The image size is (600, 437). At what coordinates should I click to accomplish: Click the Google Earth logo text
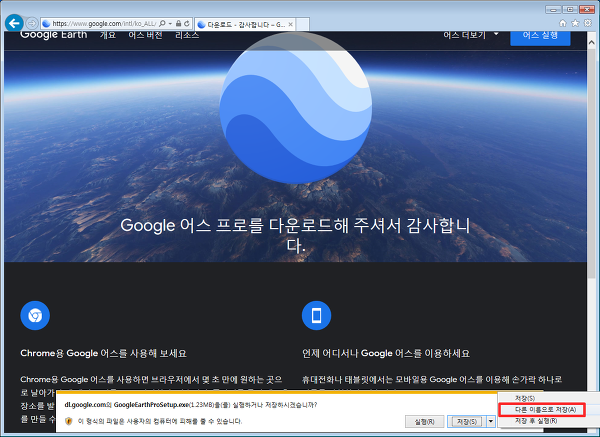[x=54, y=35]
